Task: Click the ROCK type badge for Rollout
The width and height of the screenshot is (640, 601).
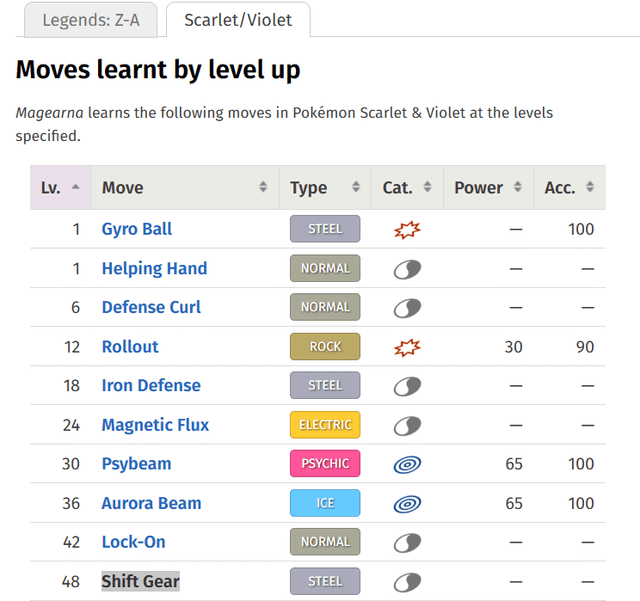Action: (325, 347)
